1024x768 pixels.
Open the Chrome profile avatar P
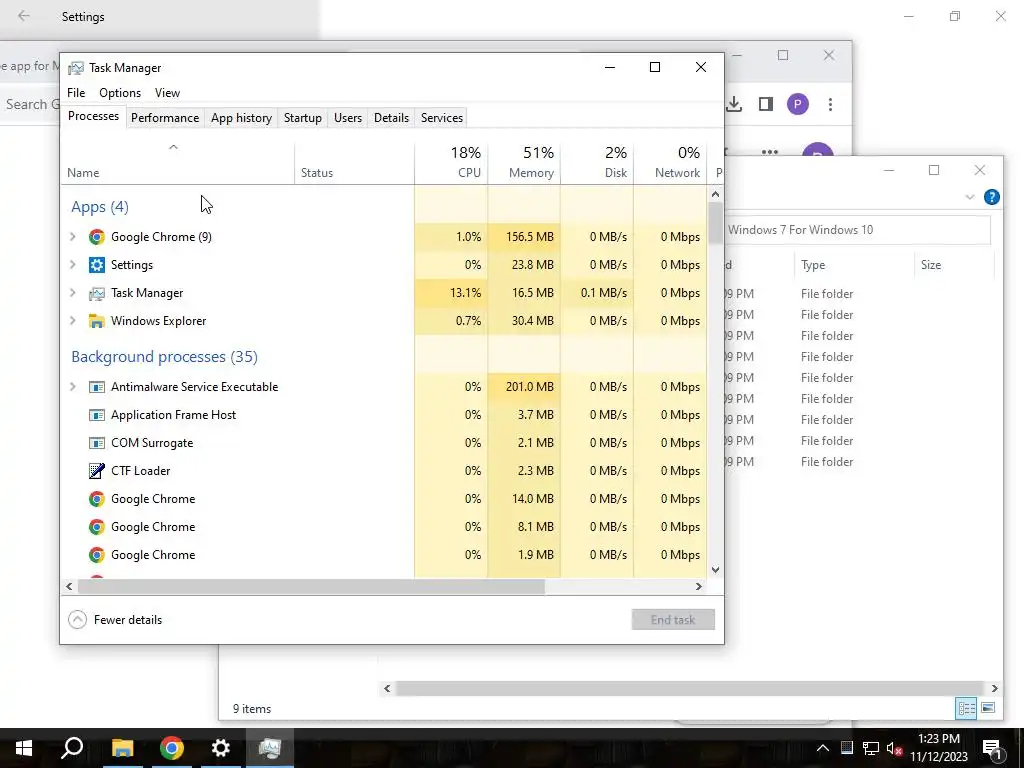(x=797, y=104)
